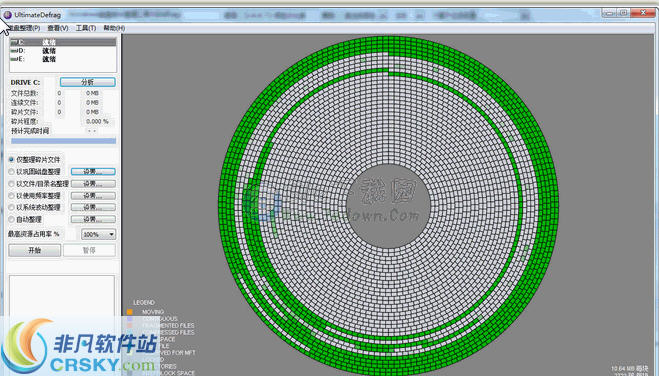Image resolution: width=659 pixels, height=376 pixels.
Task: Open the 查看(V) menu
Action: tap(58, 28)
